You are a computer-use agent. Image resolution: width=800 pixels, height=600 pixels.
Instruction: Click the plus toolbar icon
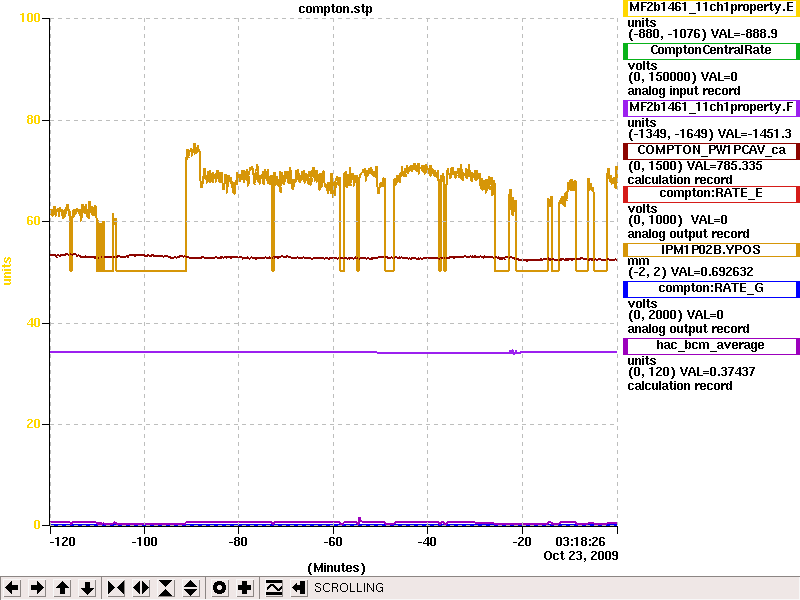pos(244,588)
